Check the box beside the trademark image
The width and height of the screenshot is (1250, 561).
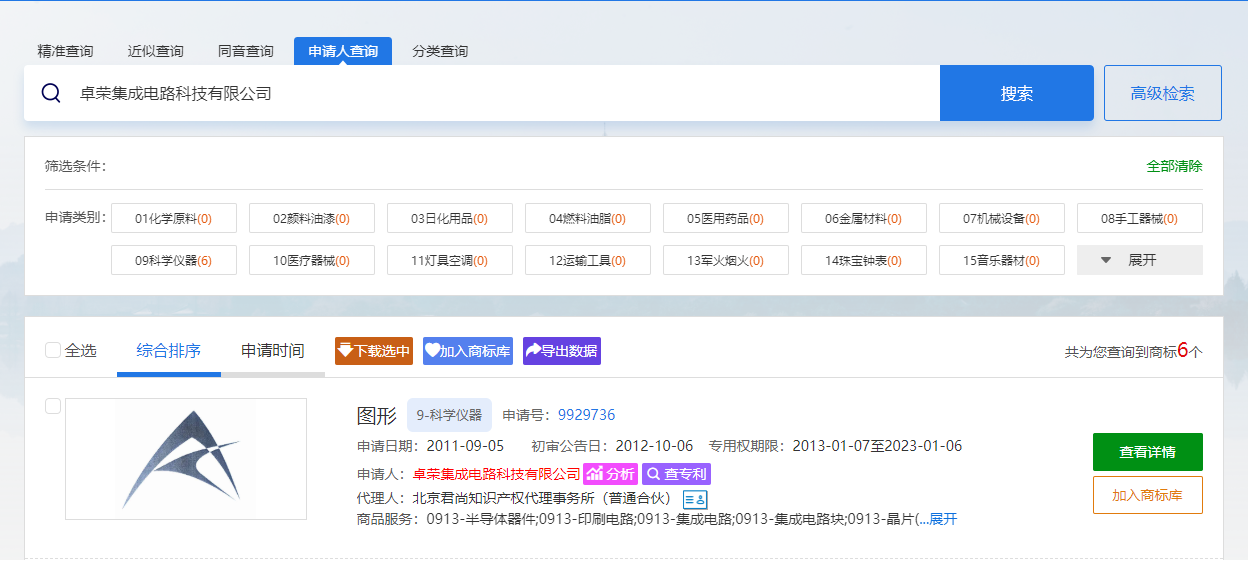53,406
